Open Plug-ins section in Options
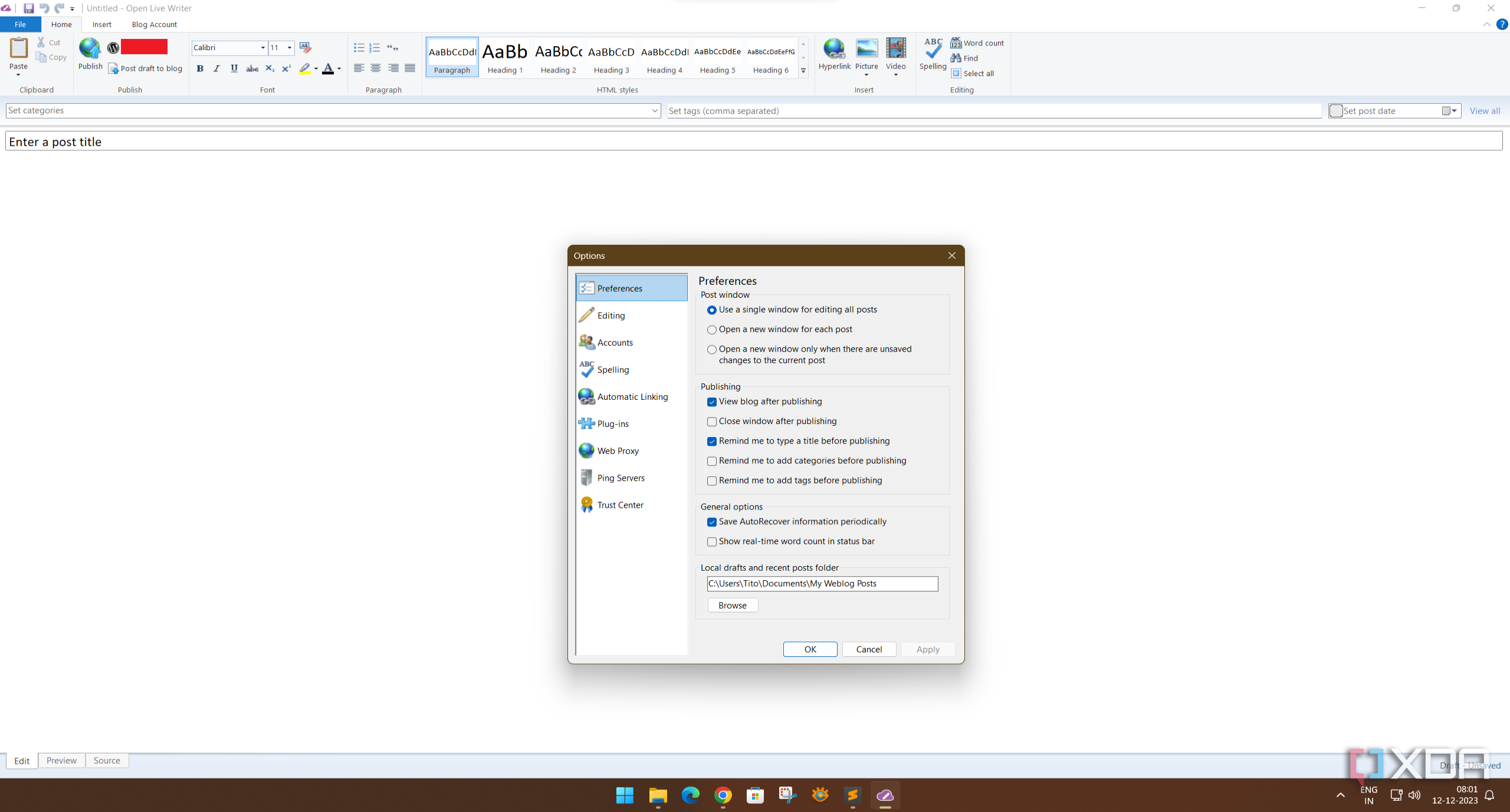Viewport: 1510px width, 812px height. (631, 424)
